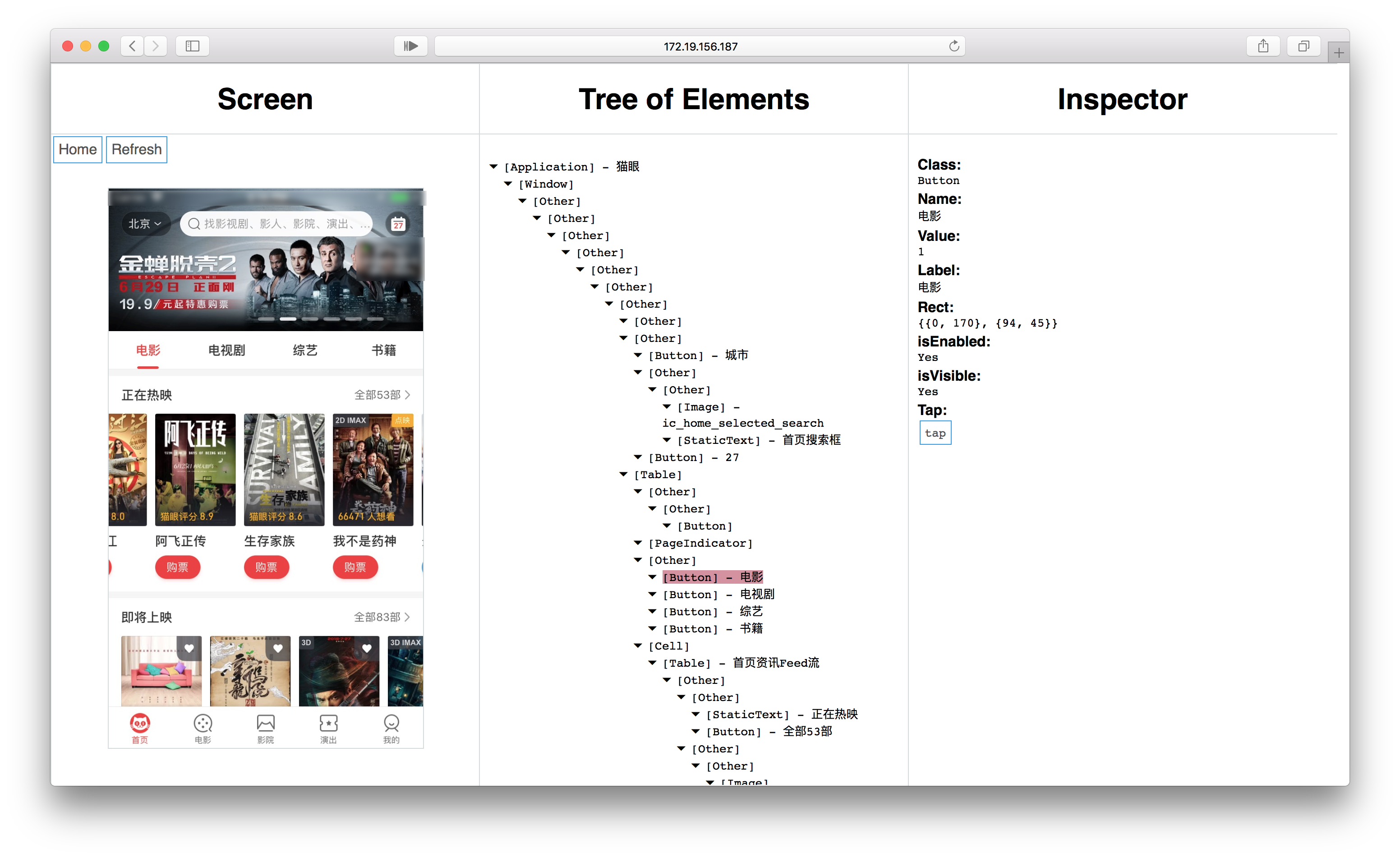Collapse the [Application] 猫眼 tree node

[494, 166]
